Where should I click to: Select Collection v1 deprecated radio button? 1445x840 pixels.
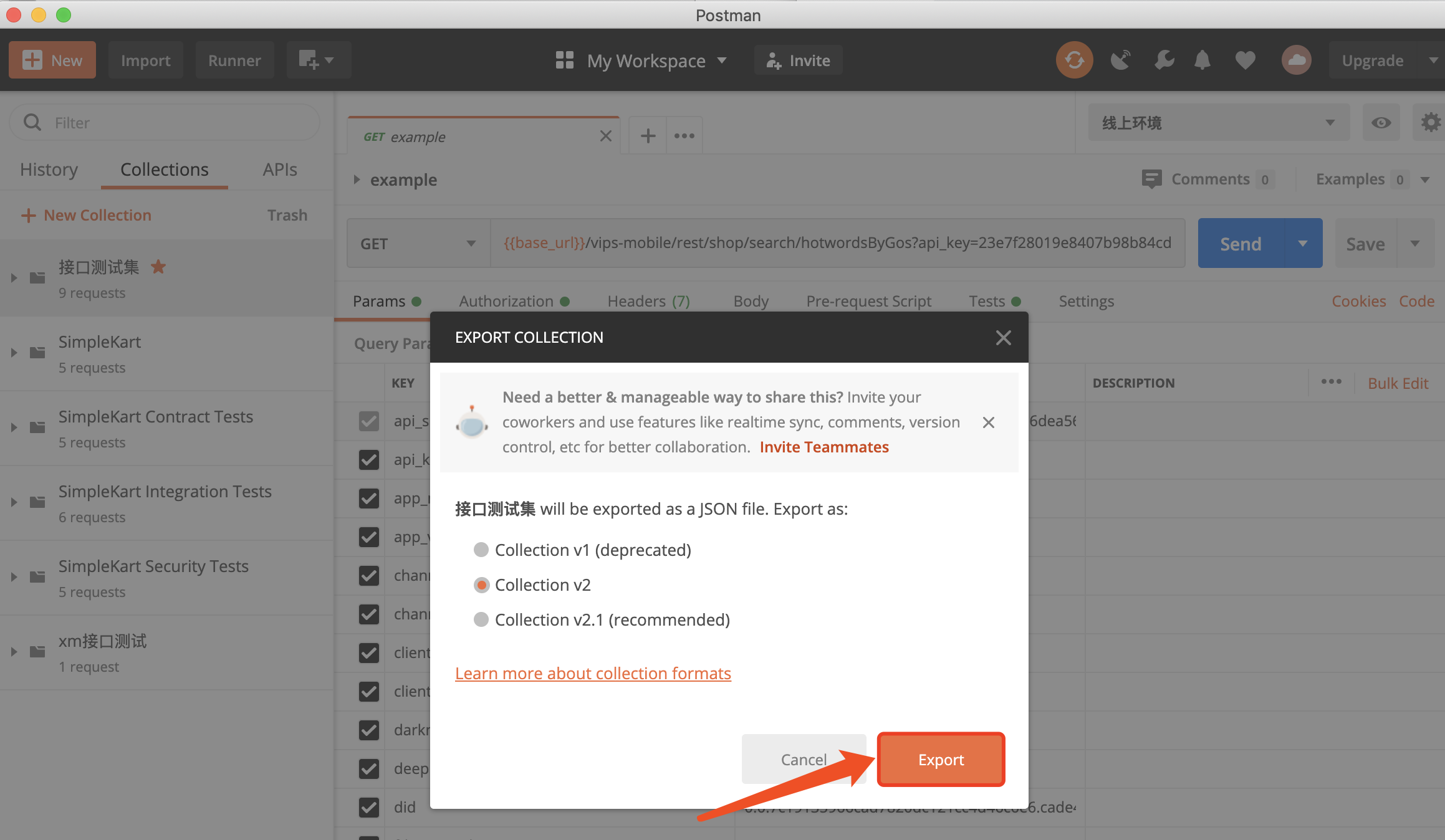(x=481, y=549)
